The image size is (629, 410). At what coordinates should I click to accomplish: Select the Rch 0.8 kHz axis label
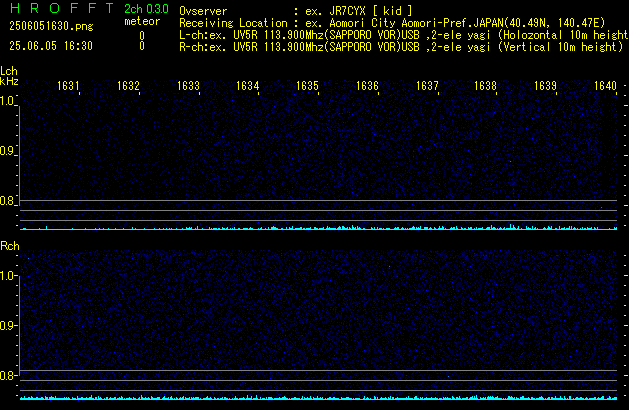(x=7, y=375)
